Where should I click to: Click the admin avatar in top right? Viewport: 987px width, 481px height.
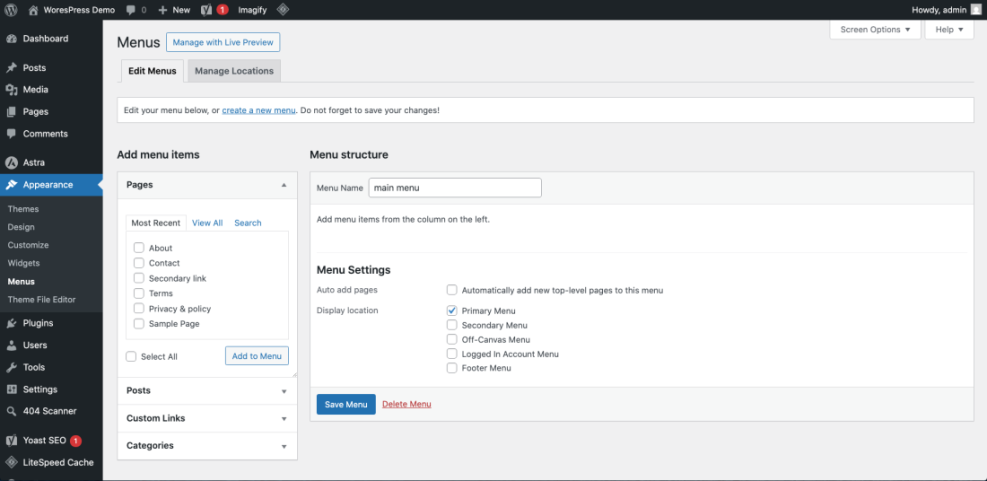975,9
